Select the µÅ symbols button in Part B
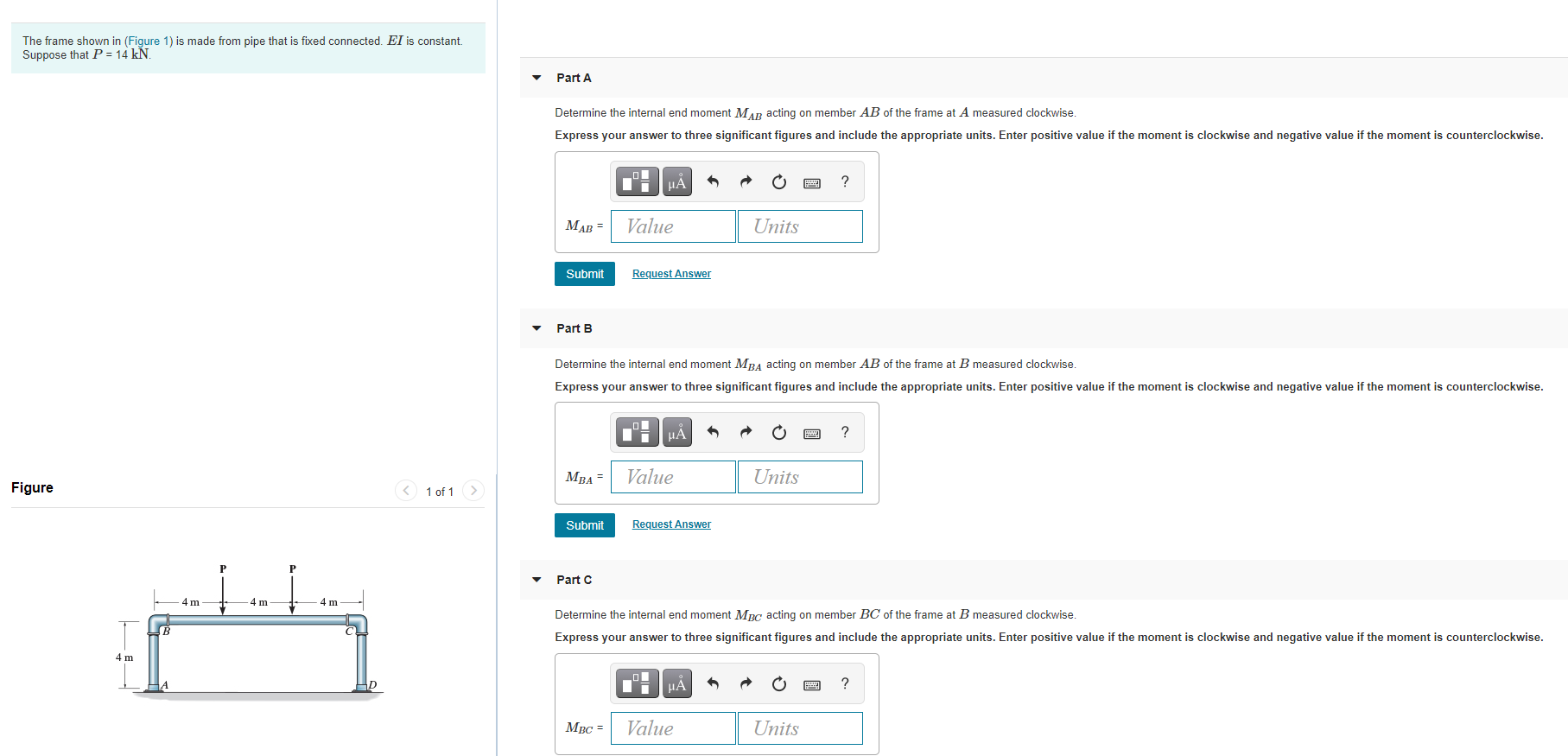Viewport: 1568px width, 756px height. coord(677,432)
